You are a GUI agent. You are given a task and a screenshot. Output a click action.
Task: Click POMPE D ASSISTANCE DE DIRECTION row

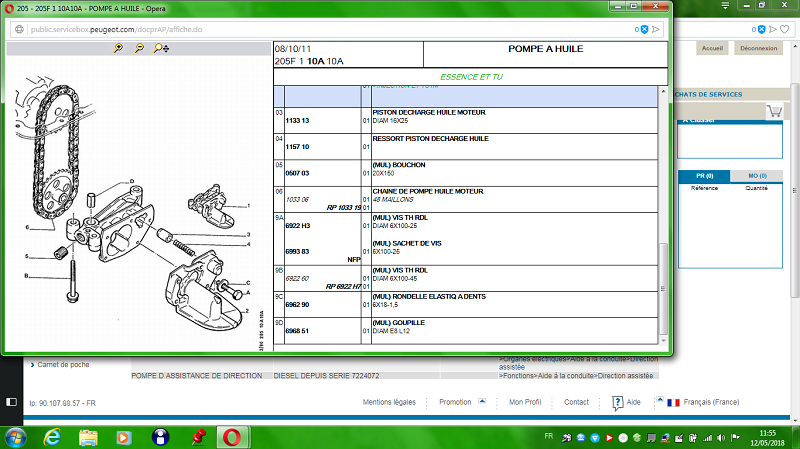395,376
